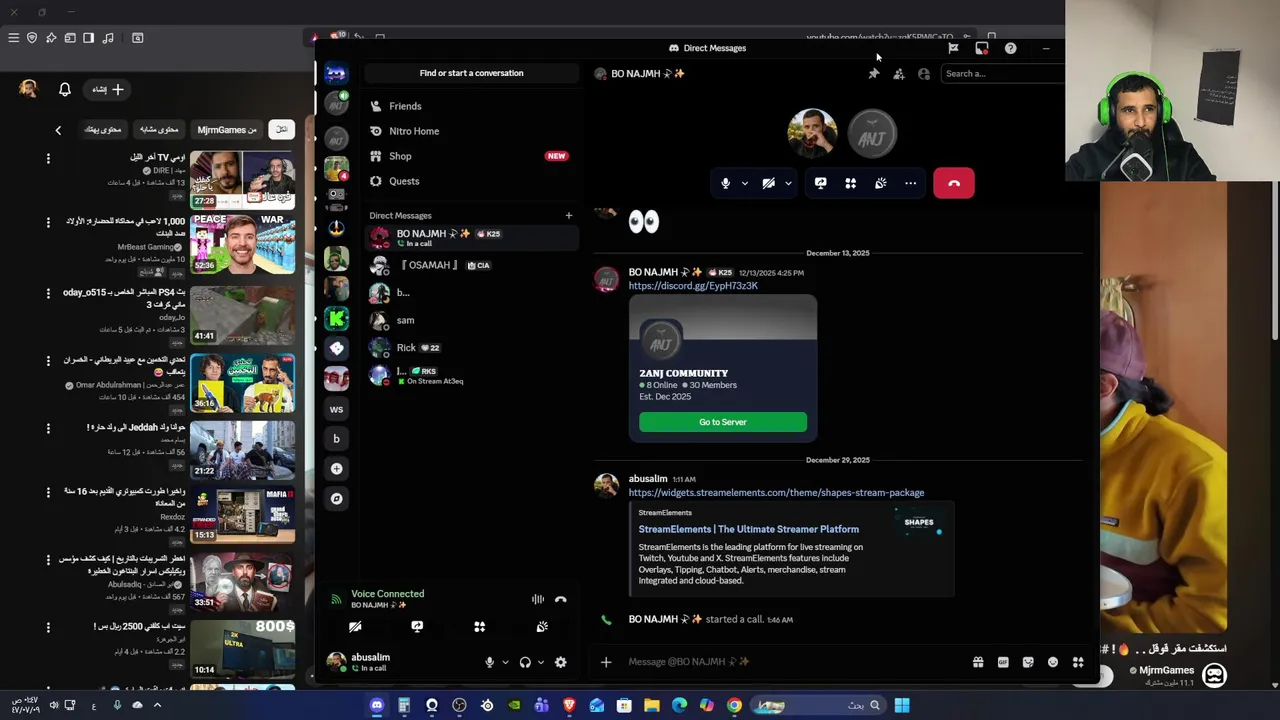
Task: Open StreamElements Ultimate Streamer Platform title link
Action: point(748,529)
